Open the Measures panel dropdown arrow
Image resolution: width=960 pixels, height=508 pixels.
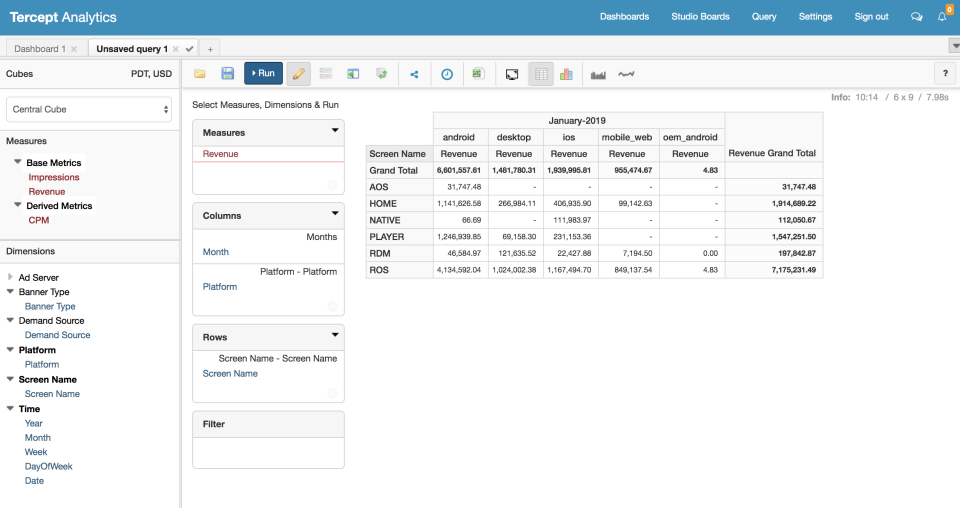(x=335, y=130)
